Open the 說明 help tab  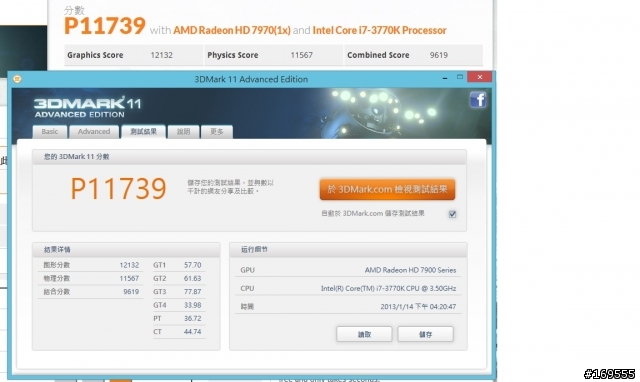tap(183, 132)
